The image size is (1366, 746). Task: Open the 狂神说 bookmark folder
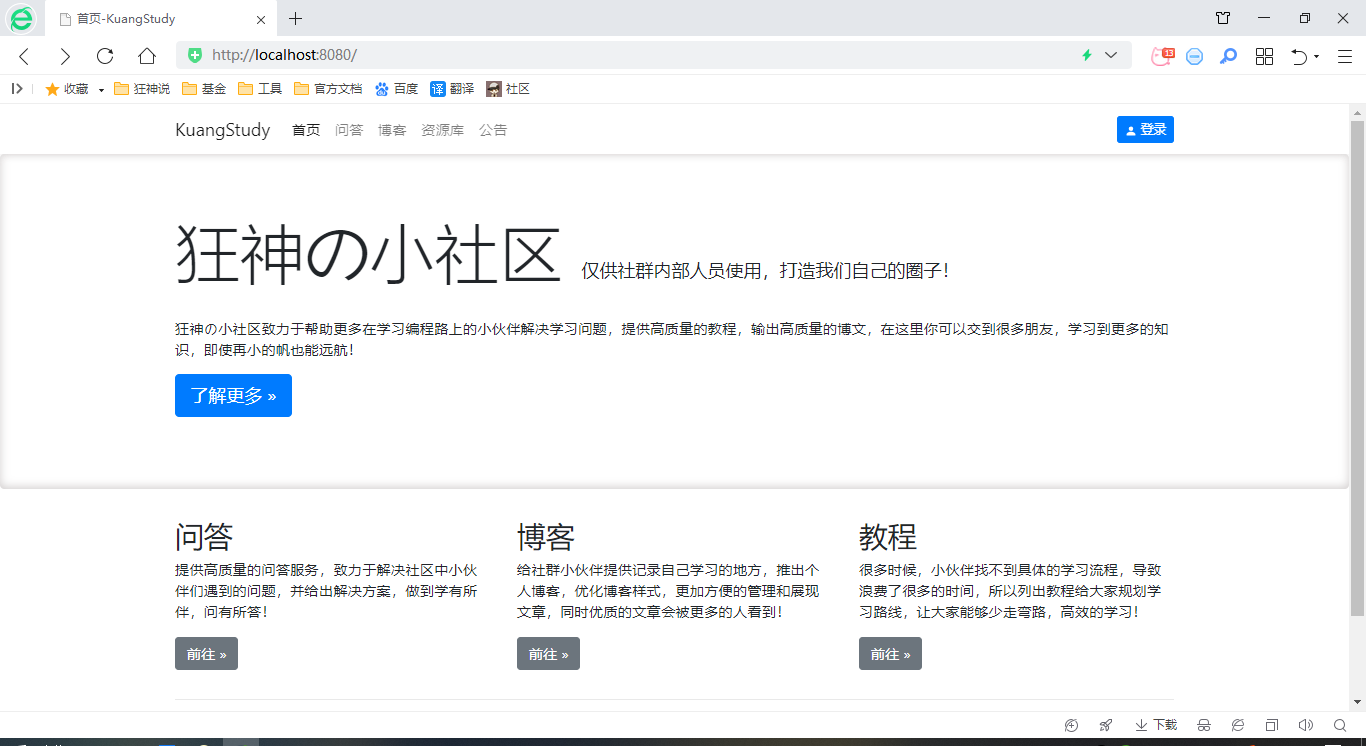[x=142, y=89]
